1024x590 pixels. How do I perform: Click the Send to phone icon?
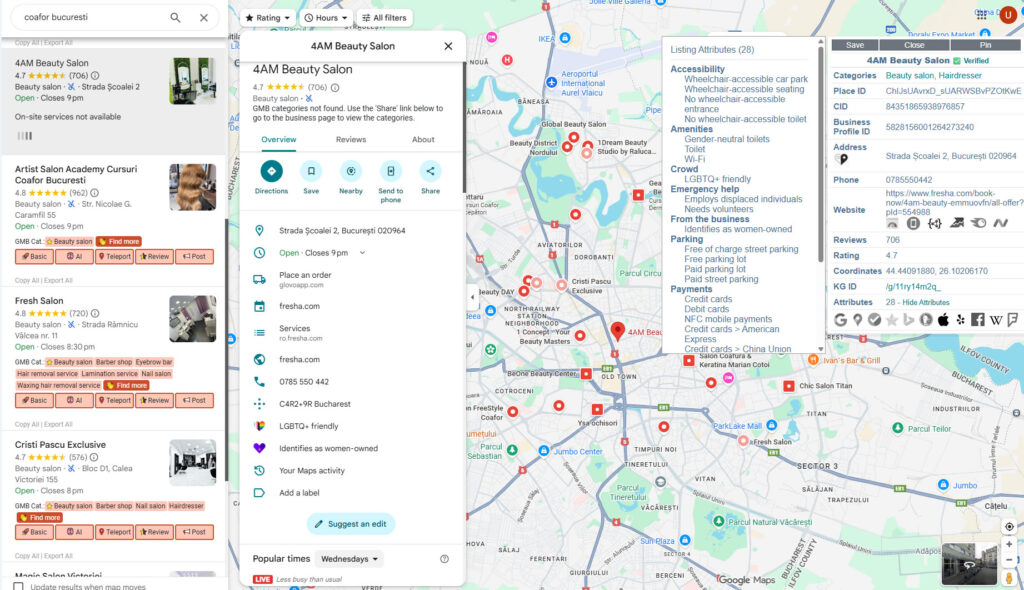pyautogui.click(x=391, y=171)
